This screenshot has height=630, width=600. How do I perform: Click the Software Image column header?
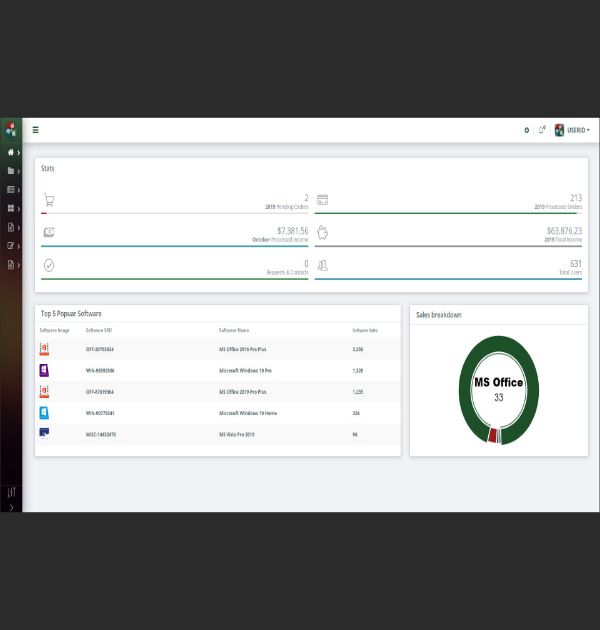(x=55, y=330)
